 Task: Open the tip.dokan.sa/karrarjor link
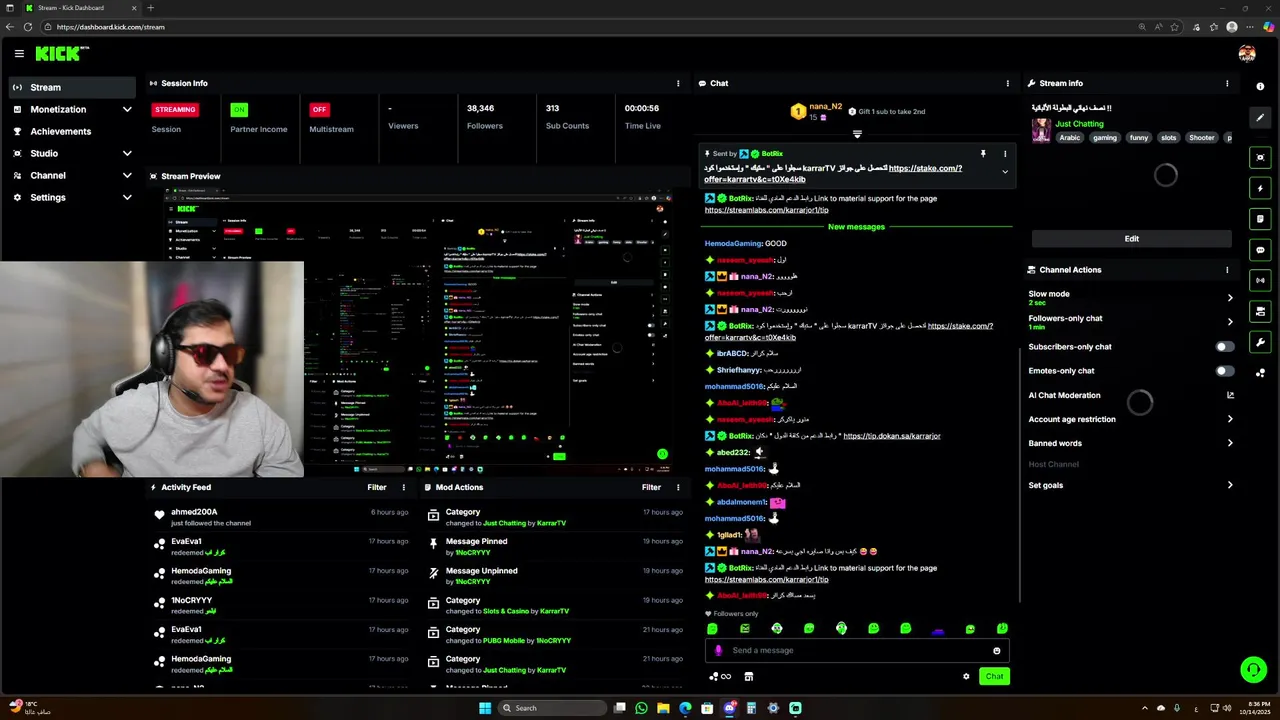[890, 436]
